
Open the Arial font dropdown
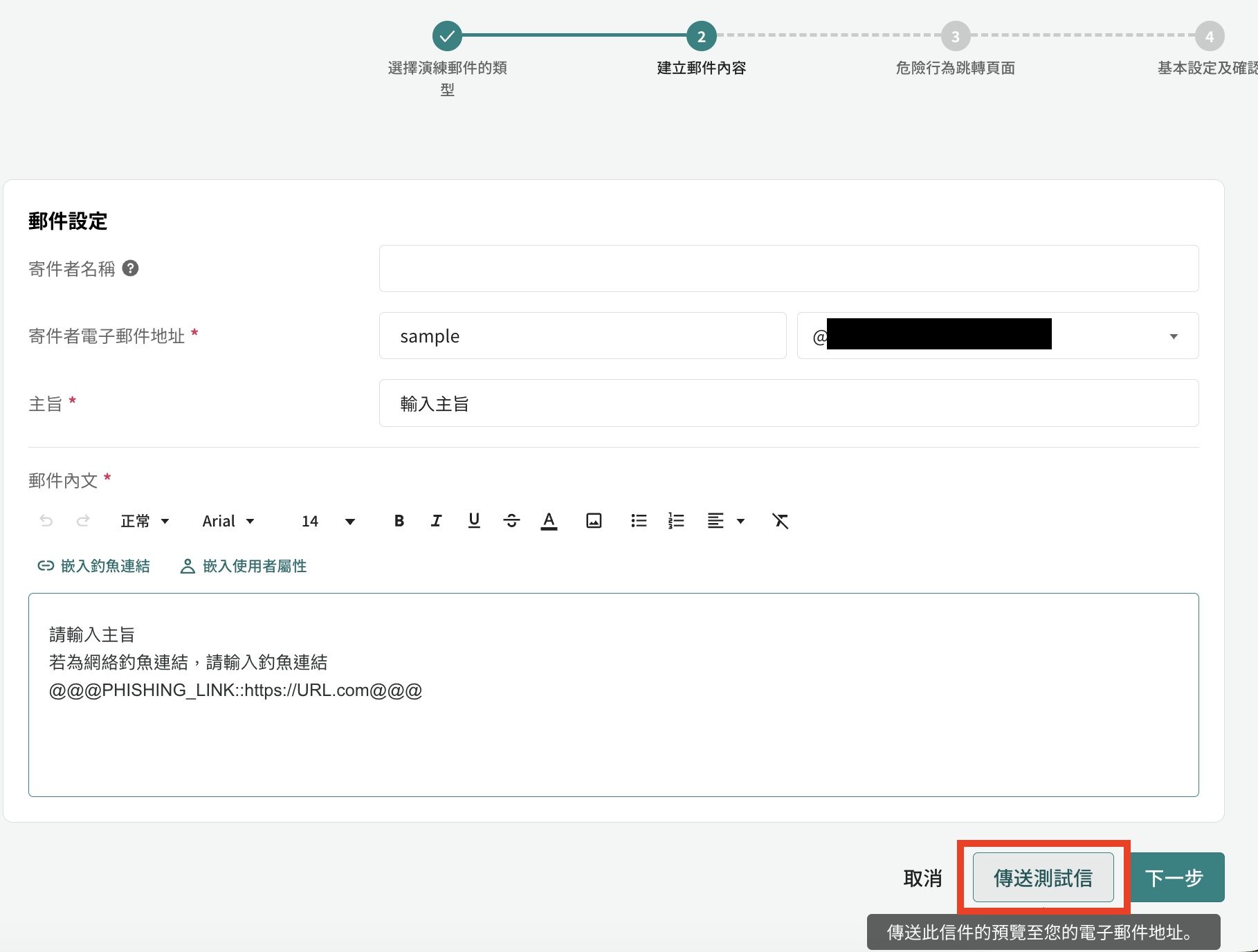click(228, 521)
